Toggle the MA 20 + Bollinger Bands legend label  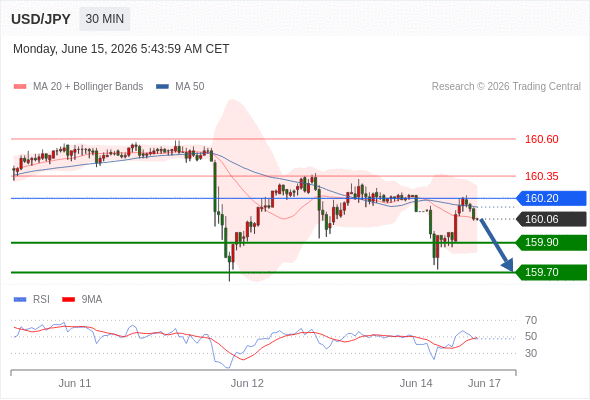(88, 87)
